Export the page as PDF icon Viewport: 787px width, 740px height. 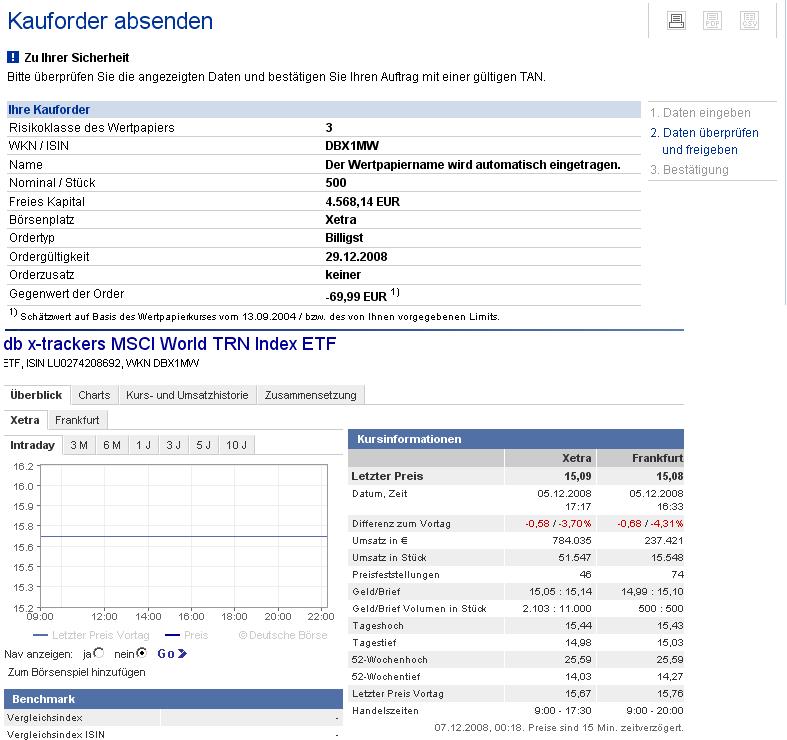click(x=712, y=21)
